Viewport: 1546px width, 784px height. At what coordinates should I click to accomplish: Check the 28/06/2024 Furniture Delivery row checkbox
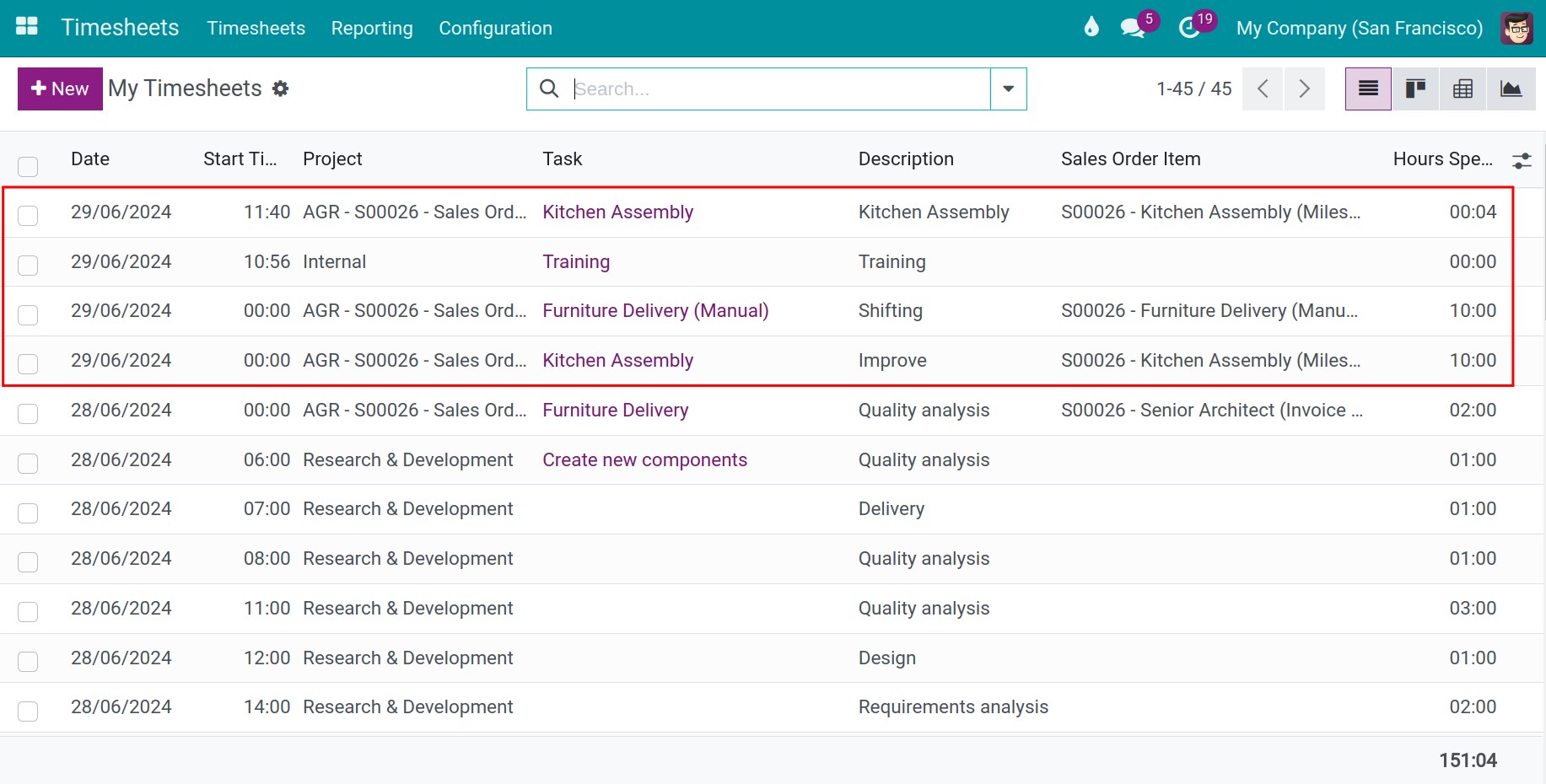(28, 414)
